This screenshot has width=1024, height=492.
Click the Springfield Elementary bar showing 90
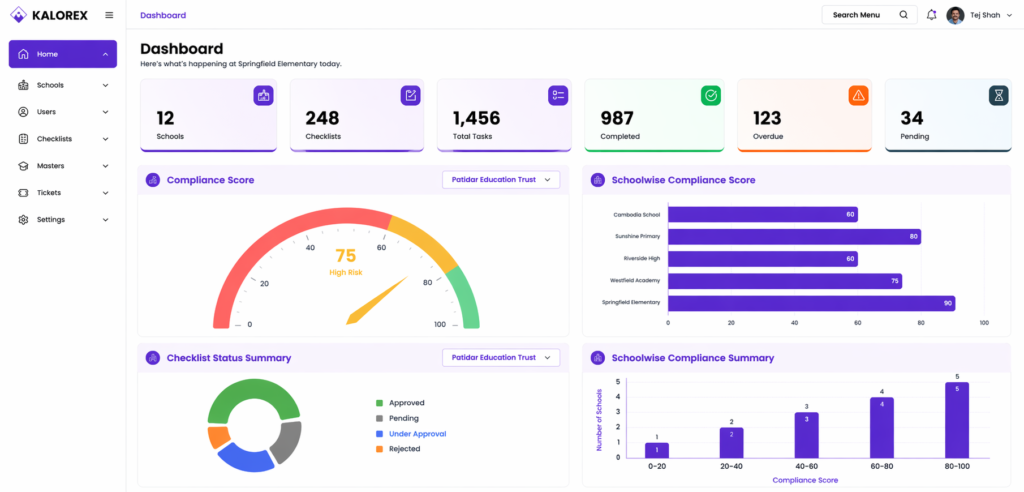coord(811,303)
